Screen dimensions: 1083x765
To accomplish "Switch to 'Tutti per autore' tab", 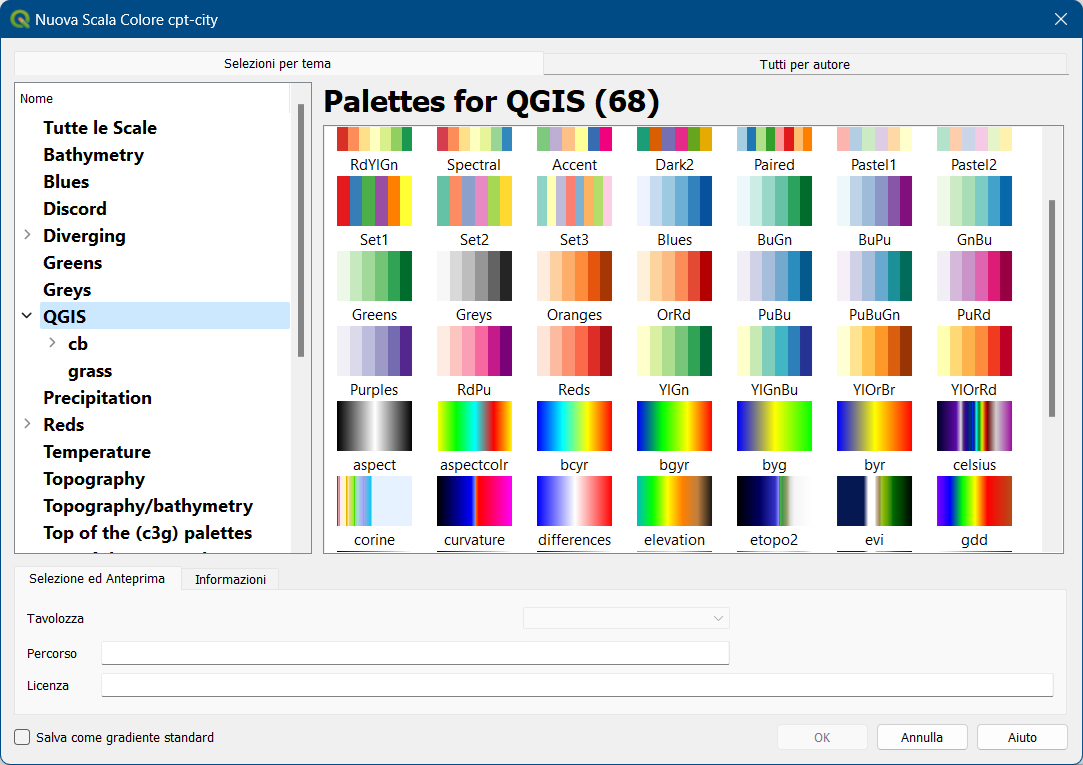I will [805, 64].
